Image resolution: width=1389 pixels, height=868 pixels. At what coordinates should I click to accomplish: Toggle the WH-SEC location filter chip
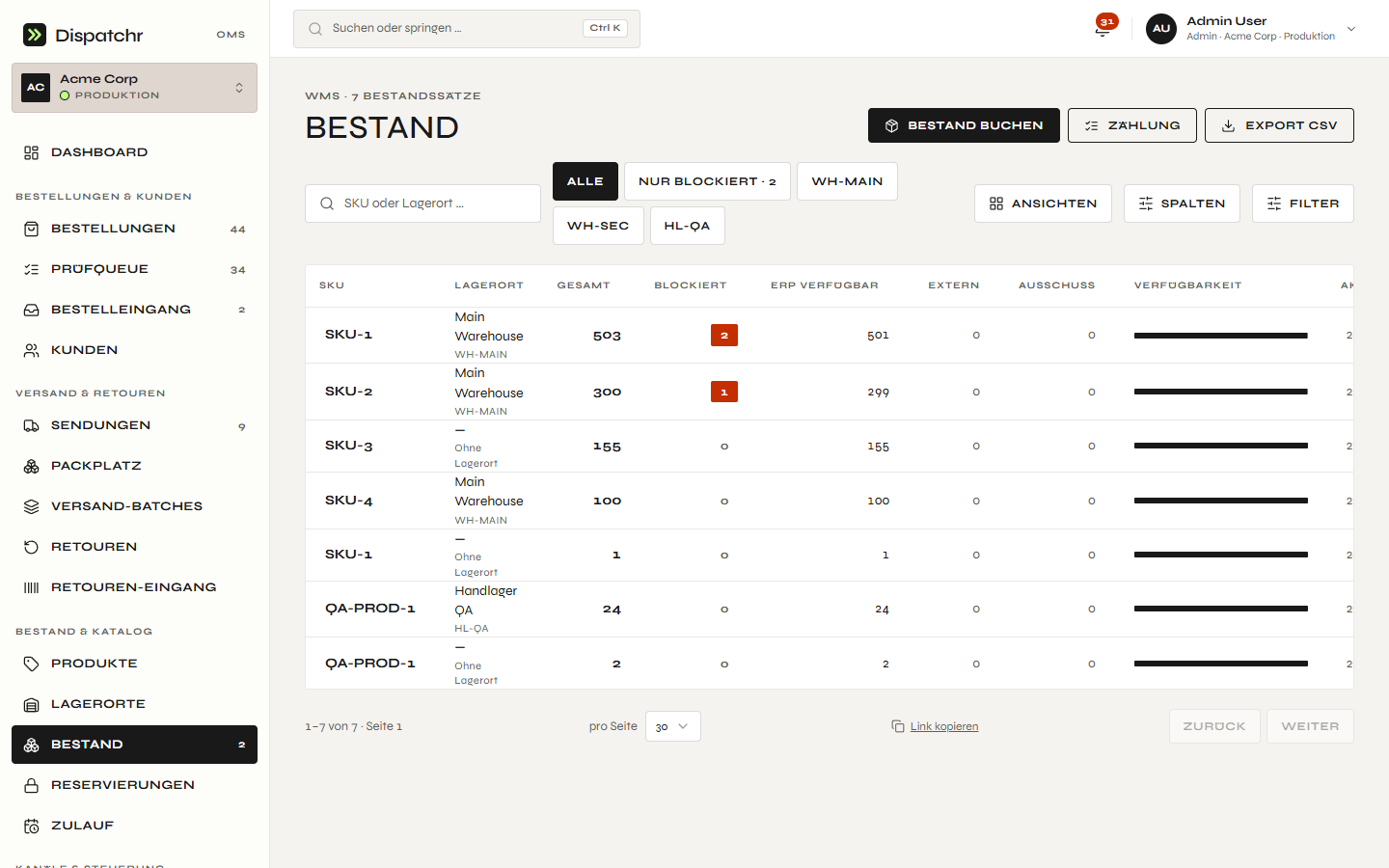point(598,226)
